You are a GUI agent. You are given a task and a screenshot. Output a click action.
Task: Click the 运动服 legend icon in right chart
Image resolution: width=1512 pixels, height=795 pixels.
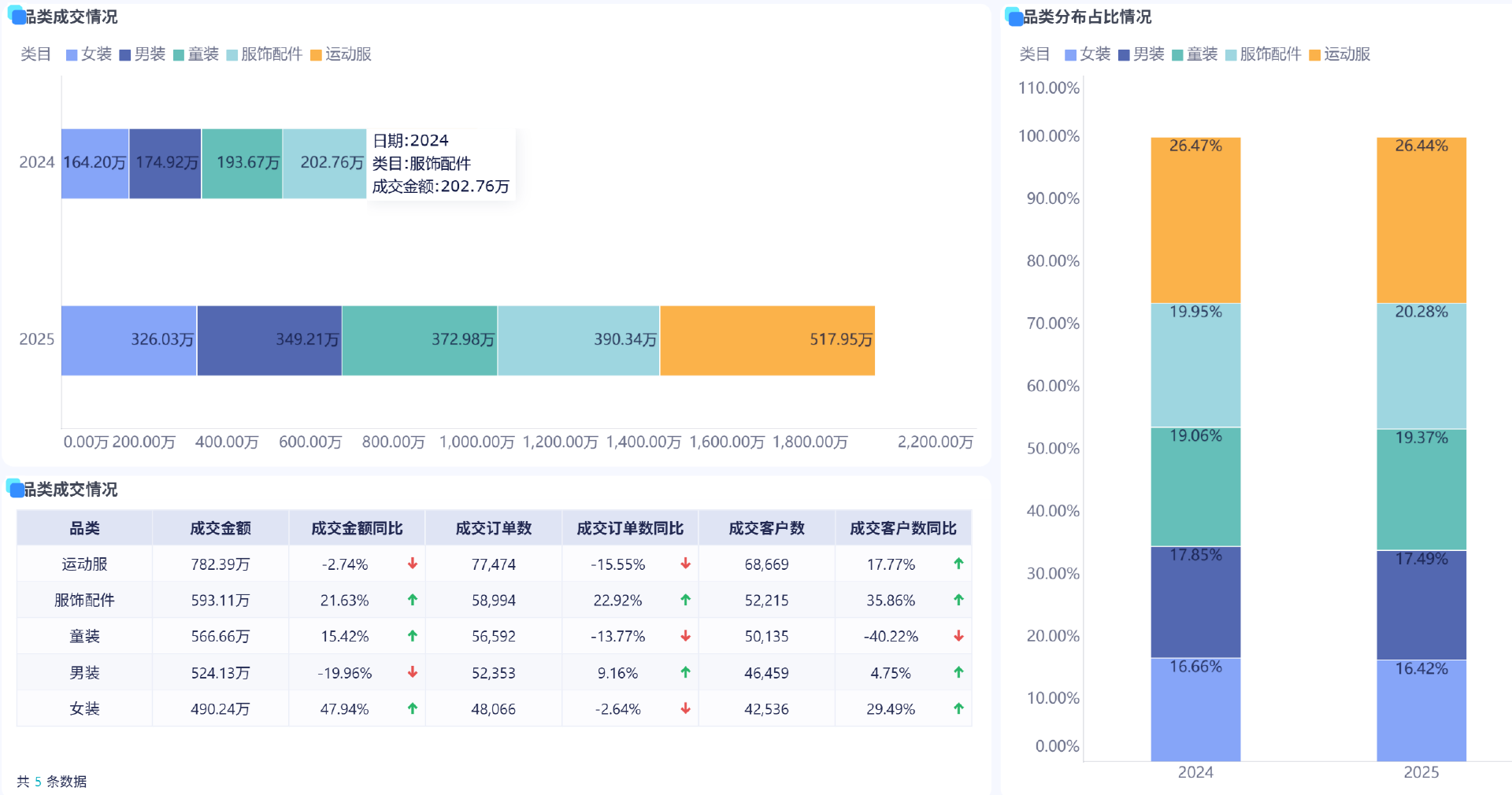1312,54
